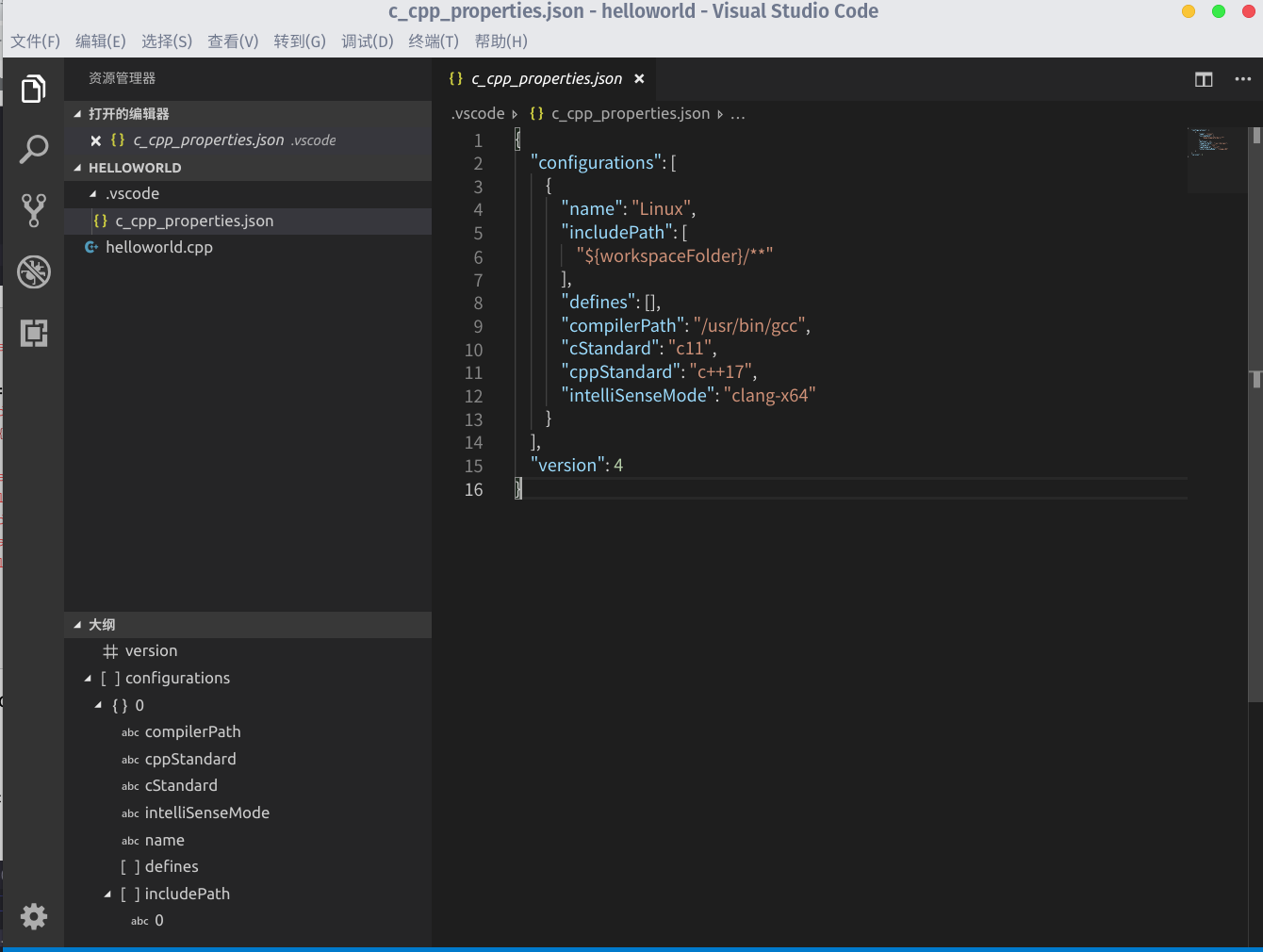Click the c_cpp_properties.json breadcrumb item
This screenshot has width=1263, height=952.
click(631, 113)
